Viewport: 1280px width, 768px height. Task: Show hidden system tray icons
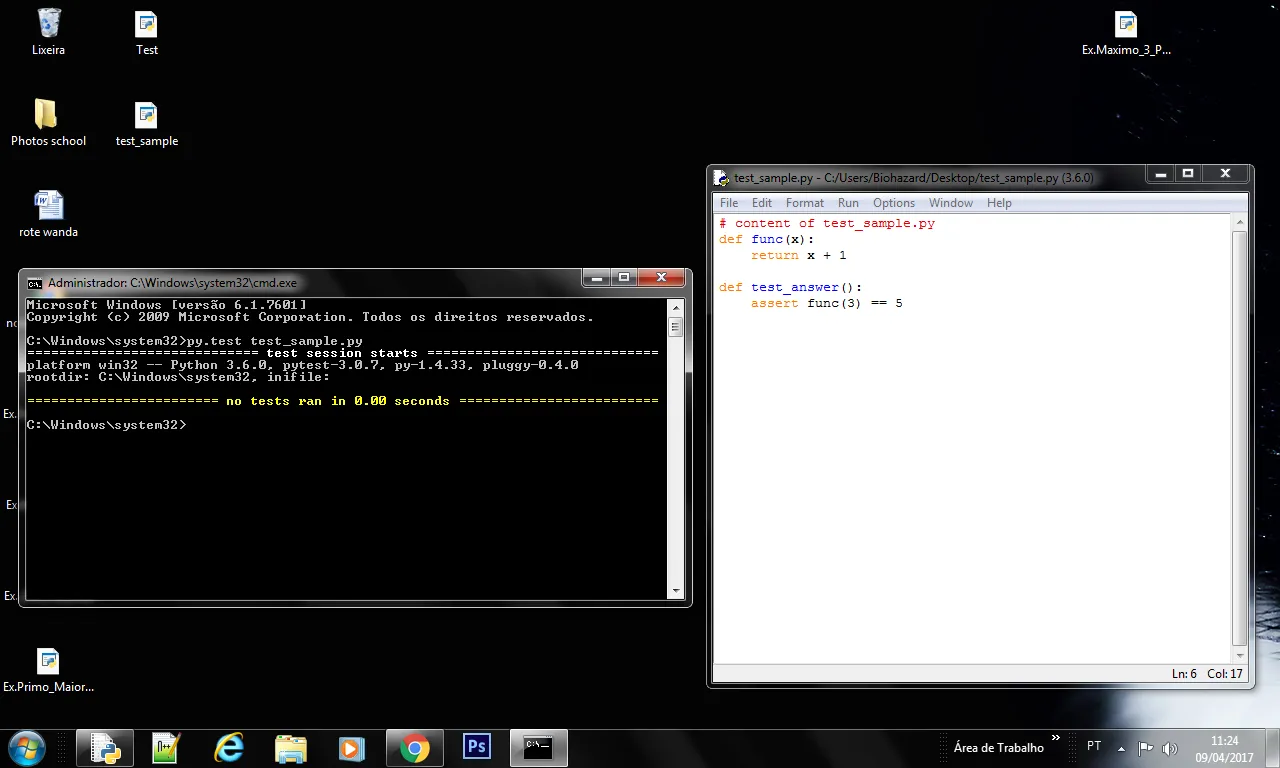pos(1121,748)
